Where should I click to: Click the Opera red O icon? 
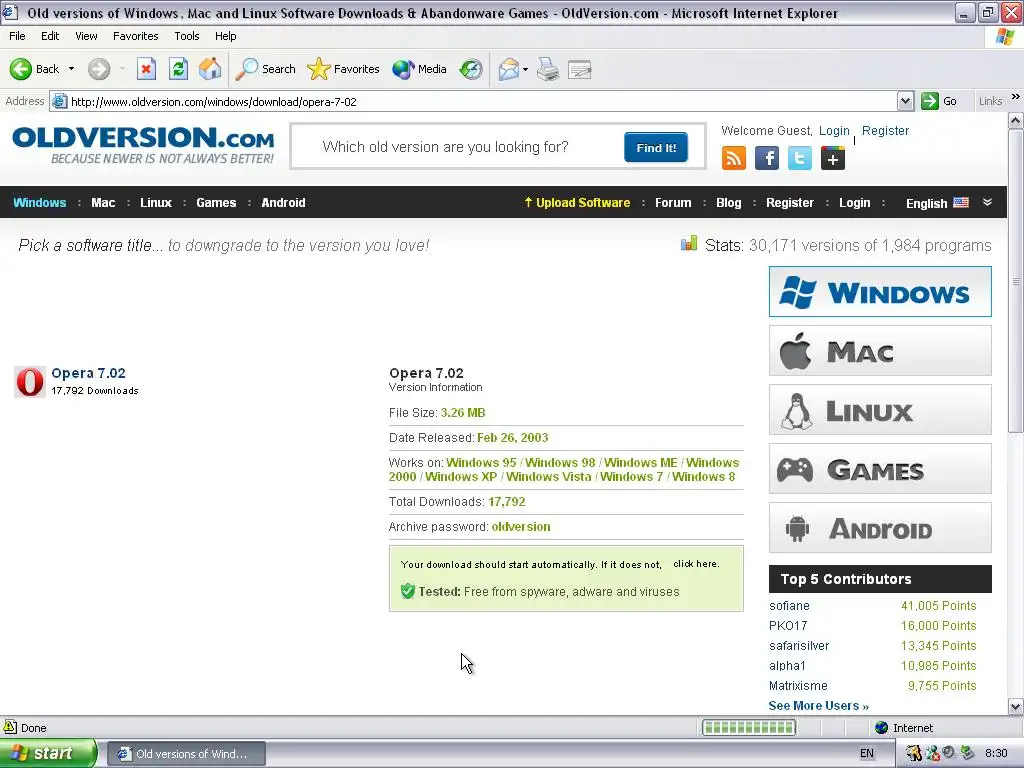(29, 382)
